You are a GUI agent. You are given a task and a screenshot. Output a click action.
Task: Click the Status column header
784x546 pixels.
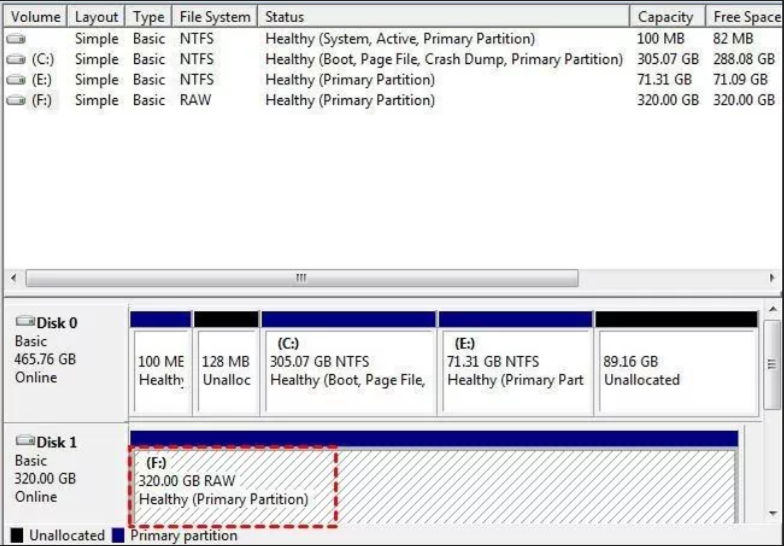click(443, 17)
